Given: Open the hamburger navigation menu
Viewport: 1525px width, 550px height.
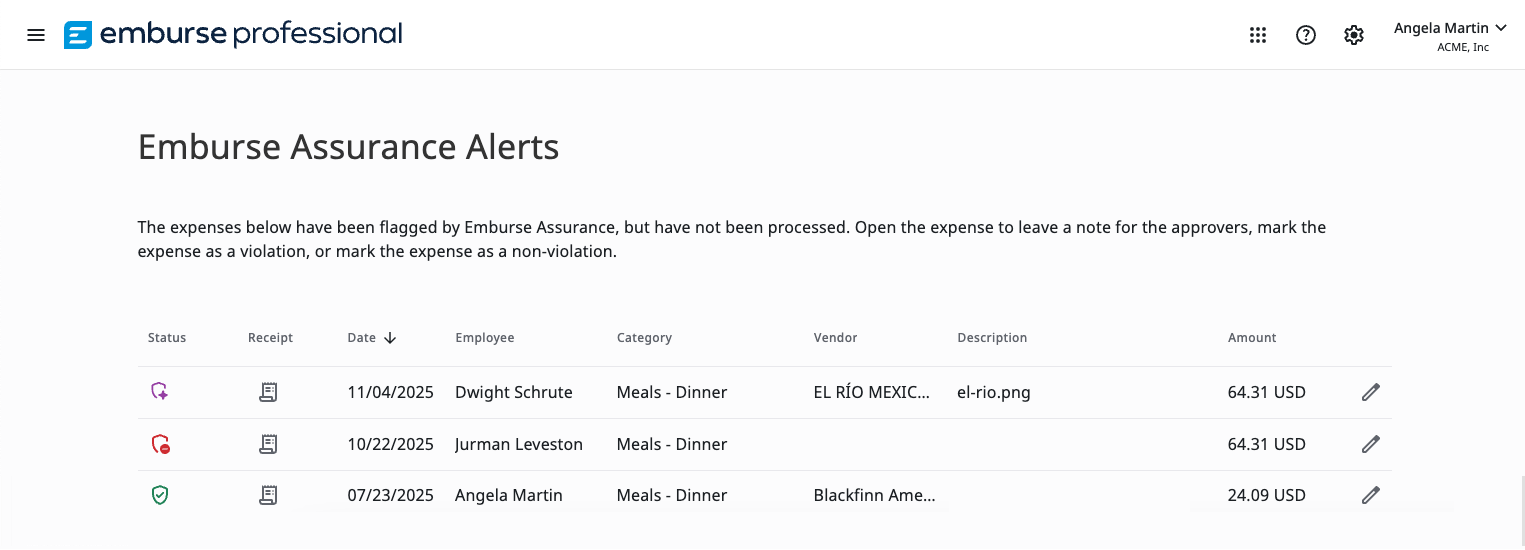Looking at the screenshot, I should tap(36, 35).
